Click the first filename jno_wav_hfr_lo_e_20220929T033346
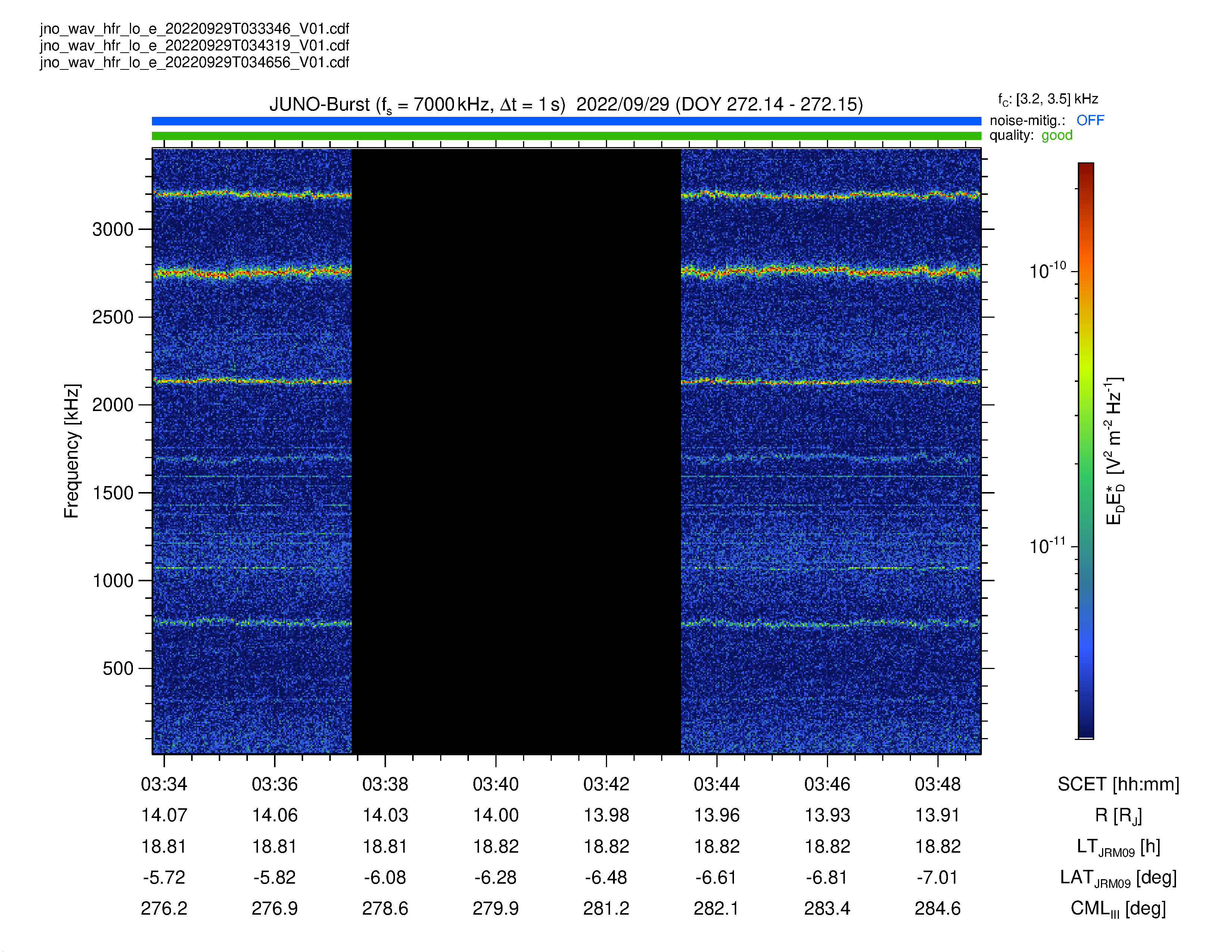 pos(195,29)
